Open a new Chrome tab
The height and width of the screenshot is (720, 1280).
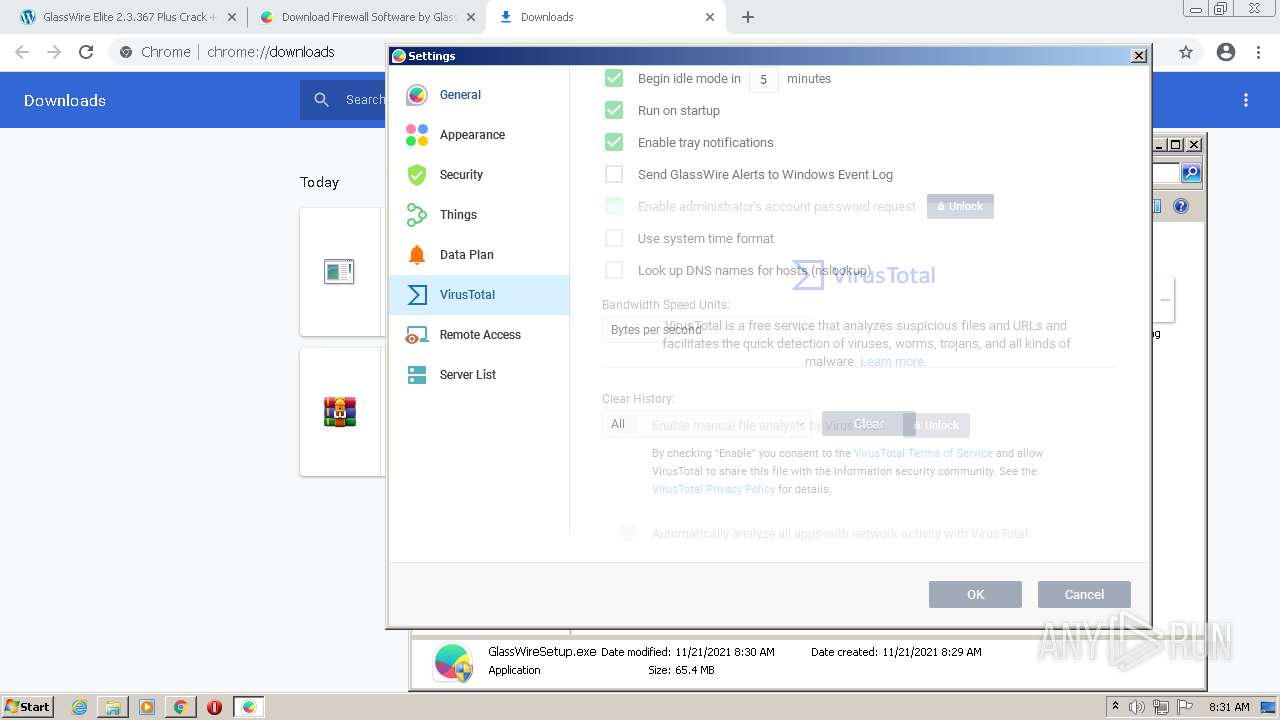(x=748, y=17)
